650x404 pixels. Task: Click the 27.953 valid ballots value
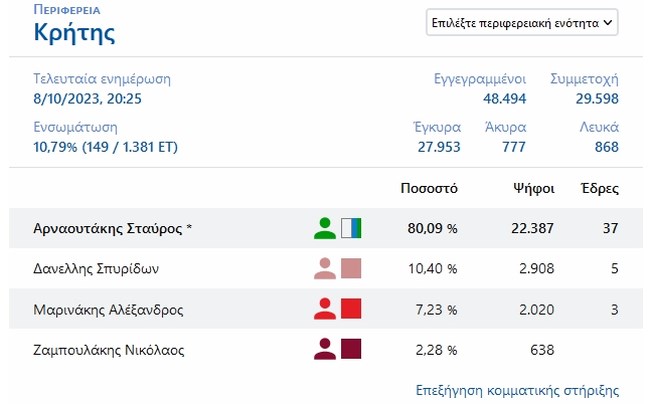point(439,147)
